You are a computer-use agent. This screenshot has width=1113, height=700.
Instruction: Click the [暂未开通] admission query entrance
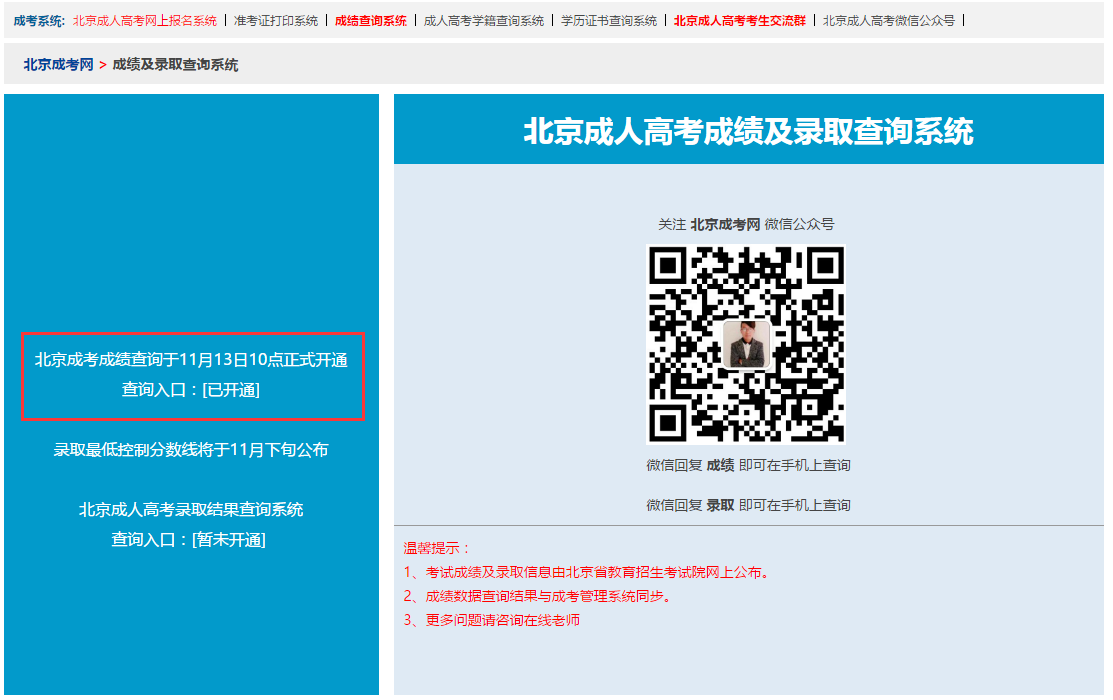[229, 540]
